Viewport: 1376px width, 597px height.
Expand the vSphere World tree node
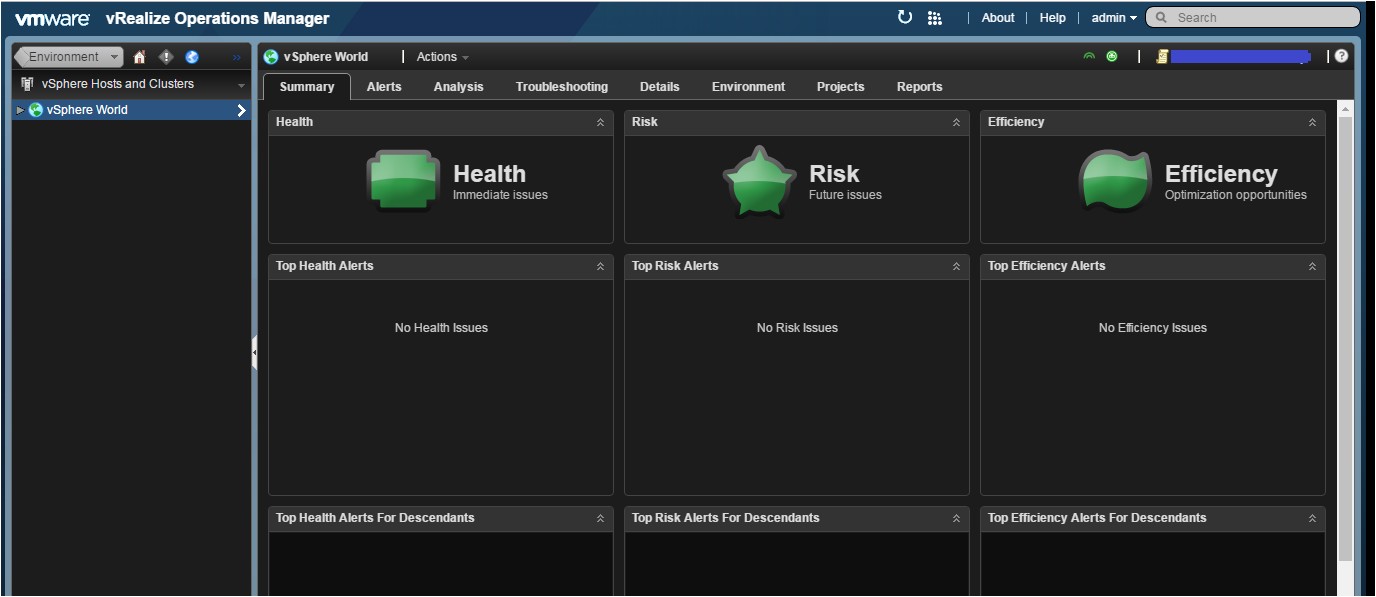point(19,110)
